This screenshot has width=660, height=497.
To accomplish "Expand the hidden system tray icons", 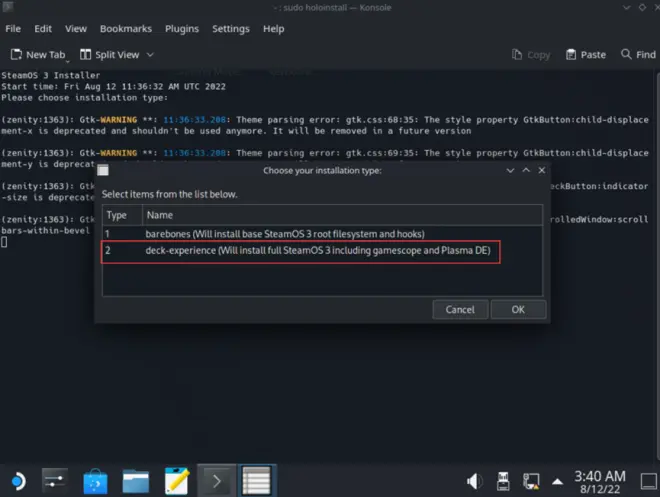I will 557,481.
